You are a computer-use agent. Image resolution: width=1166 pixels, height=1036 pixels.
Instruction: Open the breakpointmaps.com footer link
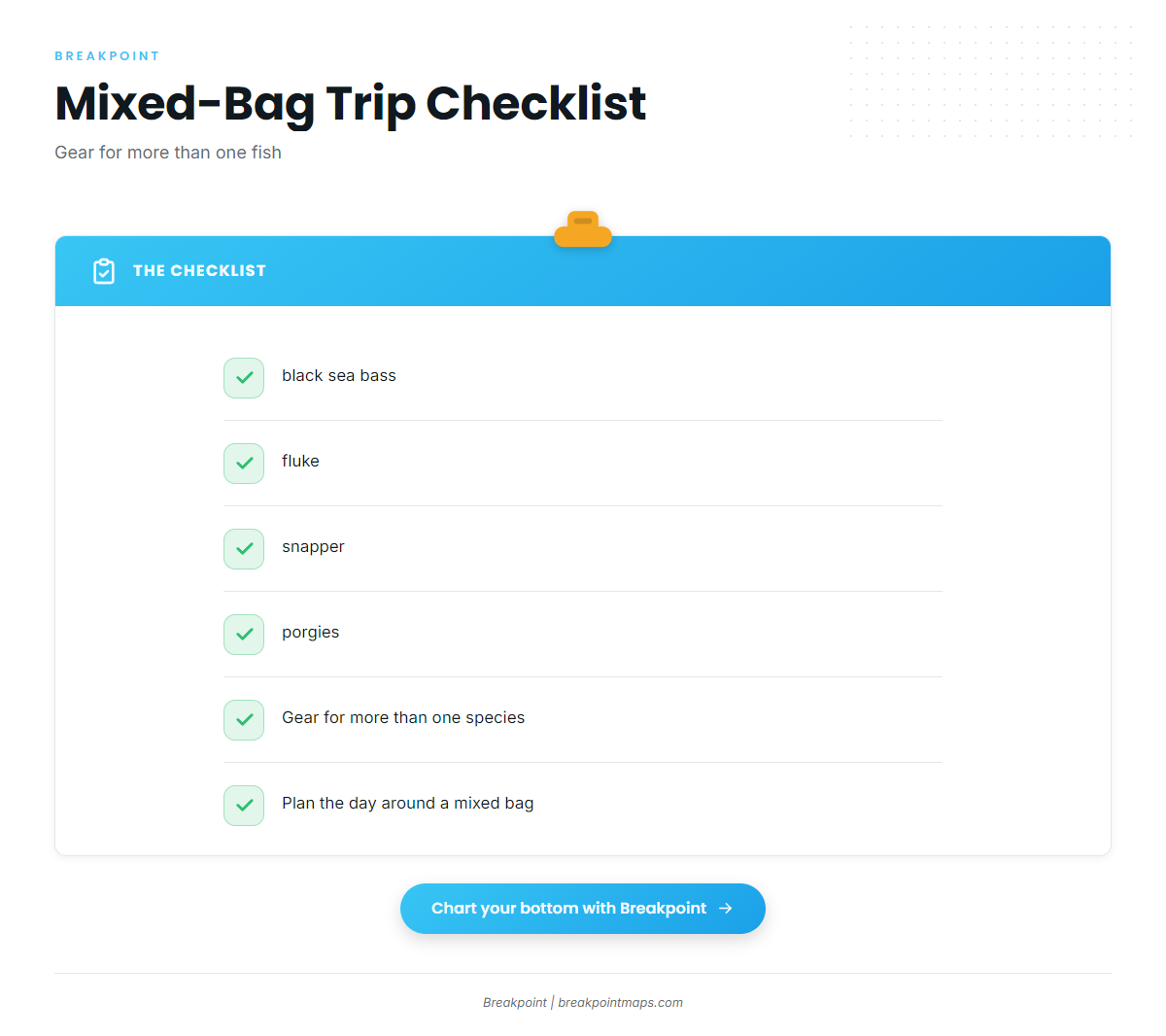(620, 1003)
